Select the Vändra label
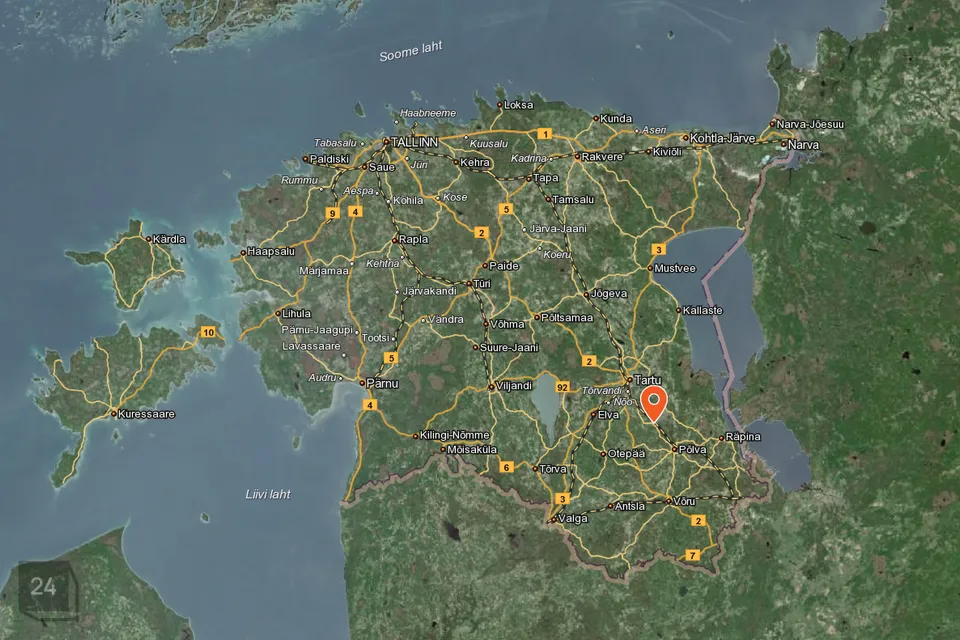Image resolution: width=960 pixels, height=640 pixels. pyautogui.click(x=446, y=320)
